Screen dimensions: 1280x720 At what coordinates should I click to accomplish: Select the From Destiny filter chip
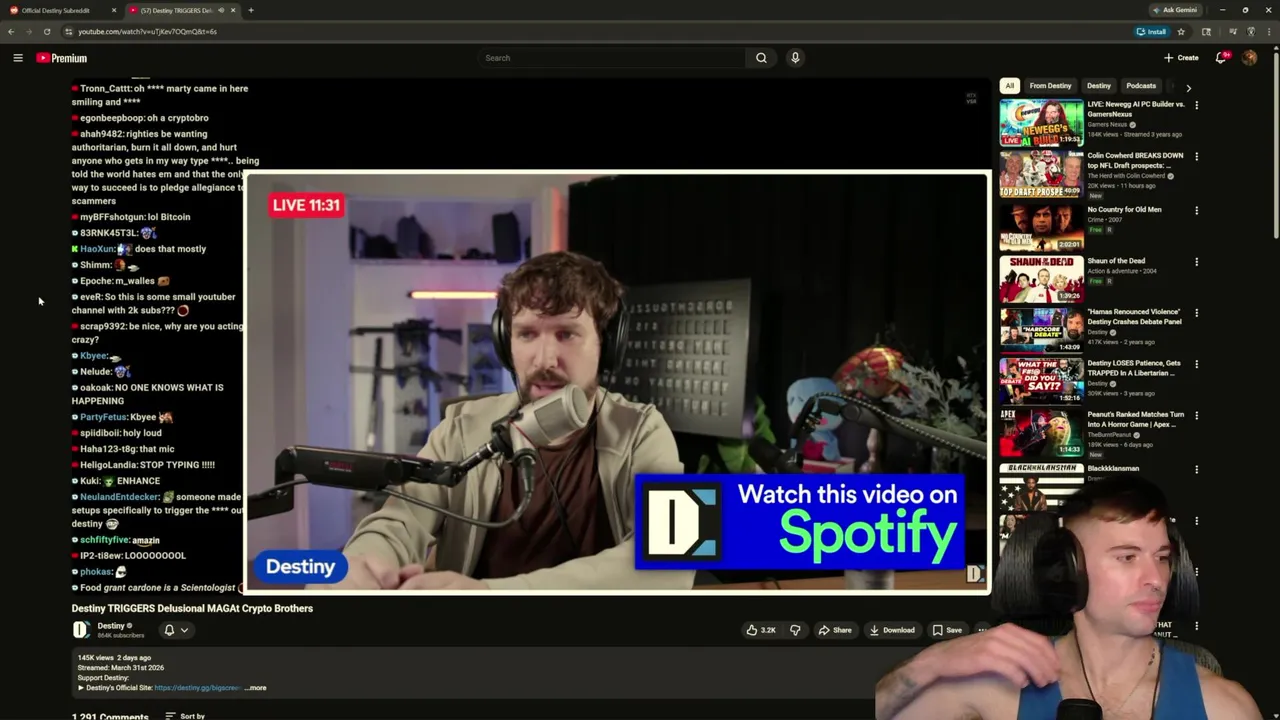[1050, 86]
